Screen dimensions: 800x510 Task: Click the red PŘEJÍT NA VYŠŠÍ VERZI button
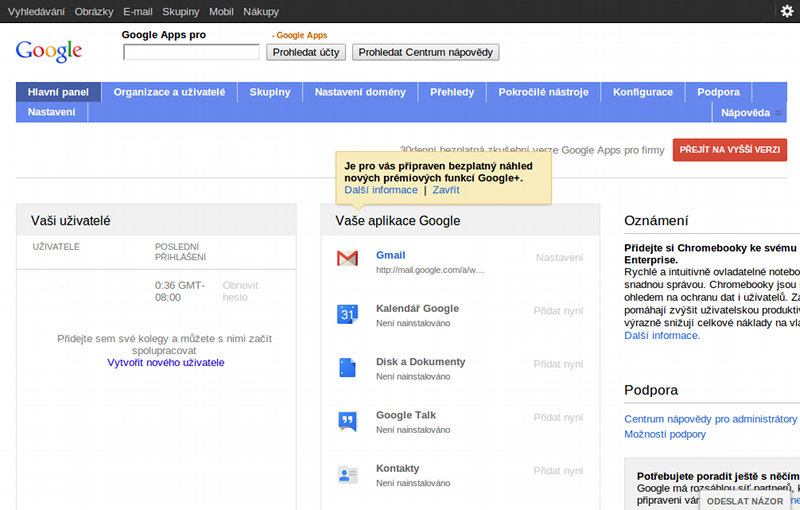point(730,150)
